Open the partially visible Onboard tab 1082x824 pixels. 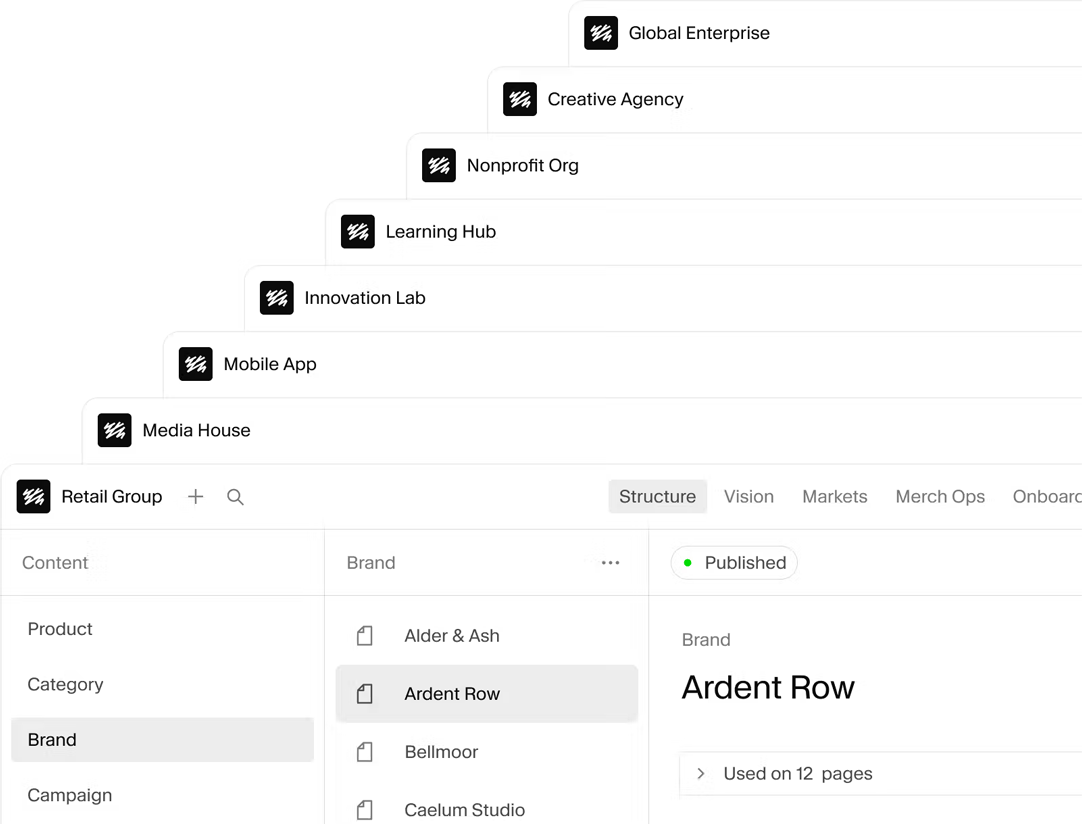coord(1047,497)
